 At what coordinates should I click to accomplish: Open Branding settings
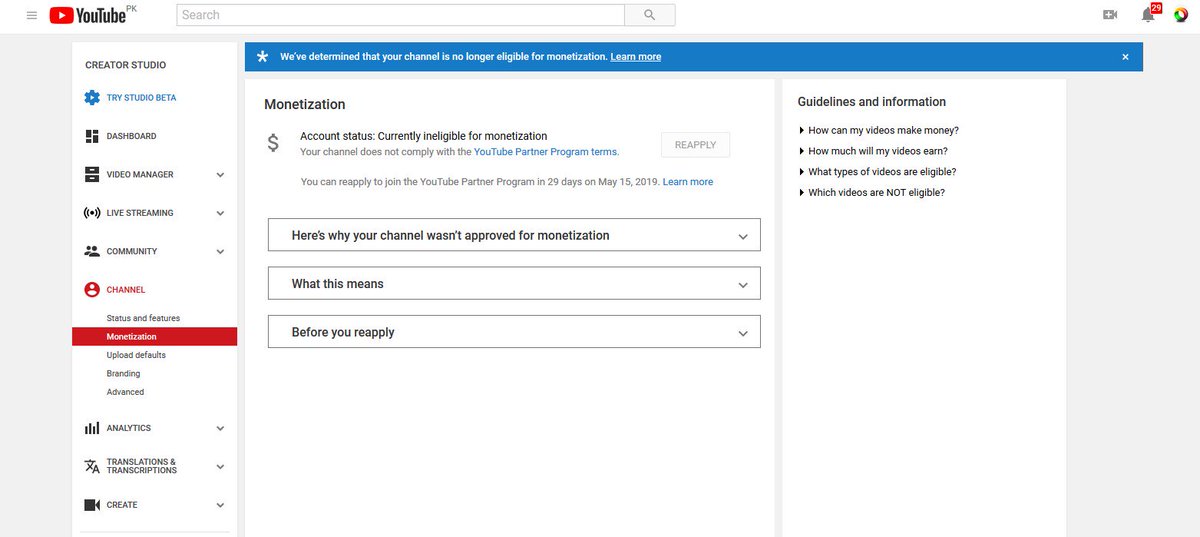pyautogui.click(x=123, y=374)
